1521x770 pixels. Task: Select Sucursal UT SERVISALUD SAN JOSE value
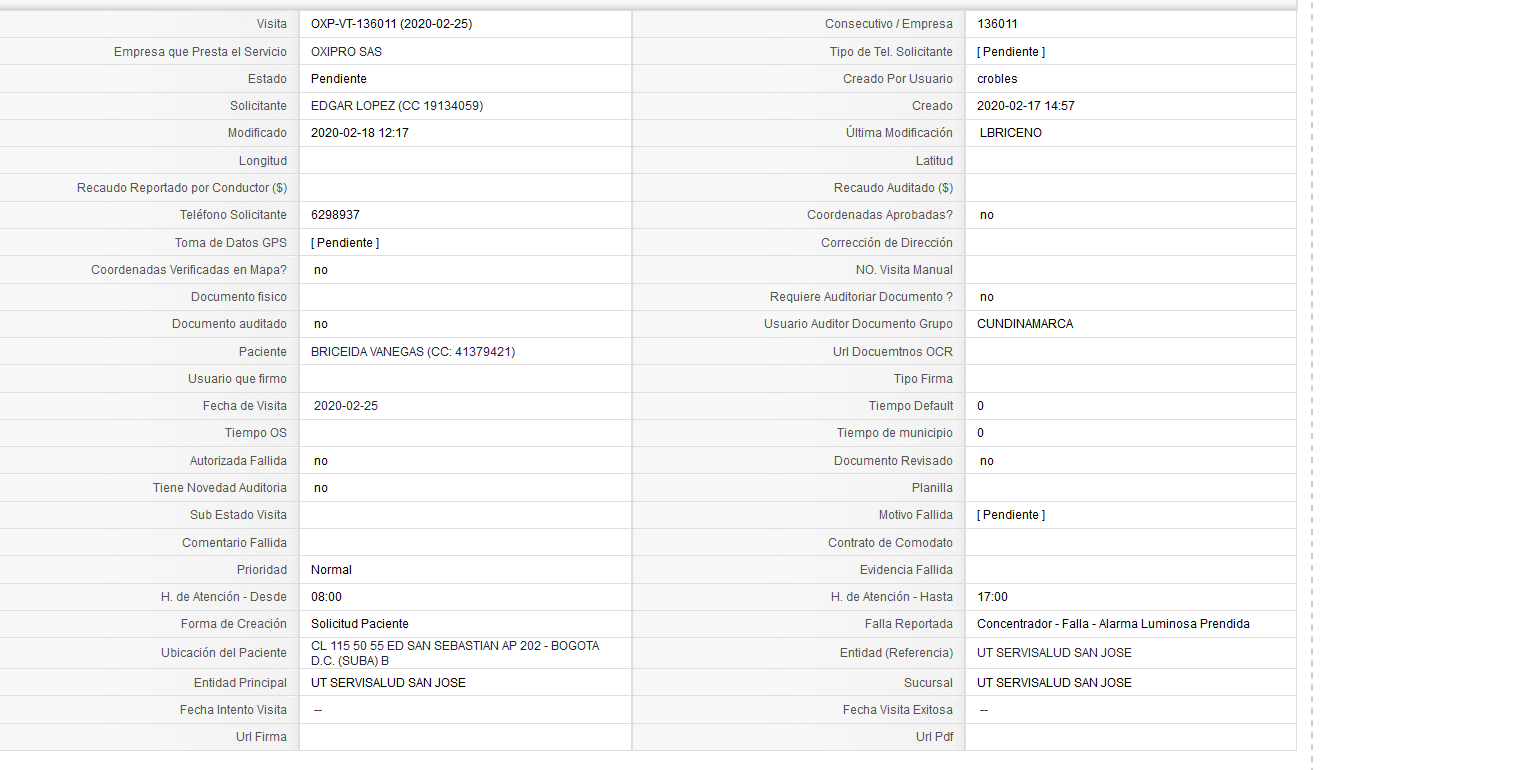pos(1054,683)
